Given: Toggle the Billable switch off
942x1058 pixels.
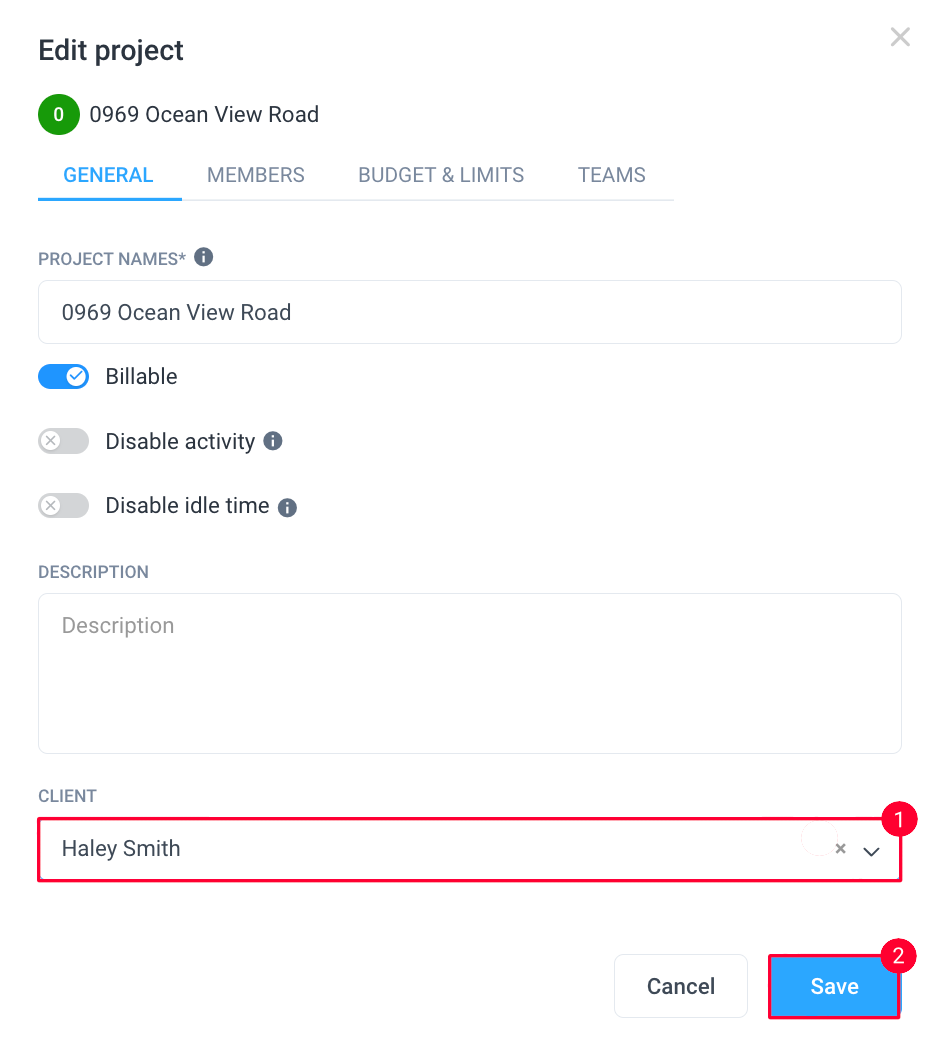Looking at the screenshot, I should [x=63, y=377].
